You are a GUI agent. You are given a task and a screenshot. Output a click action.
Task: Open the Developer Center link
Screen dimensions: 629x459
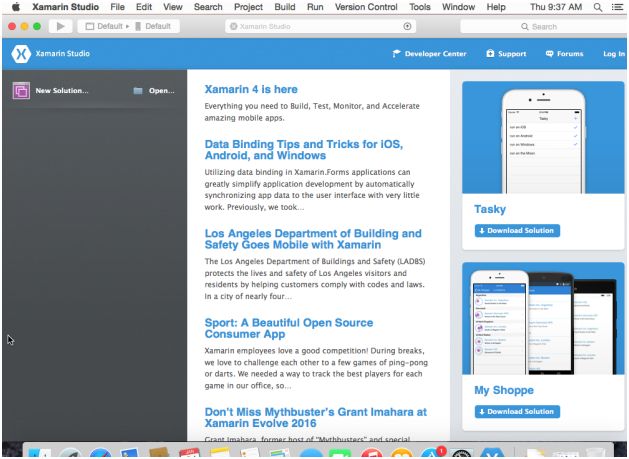[435, 54]
